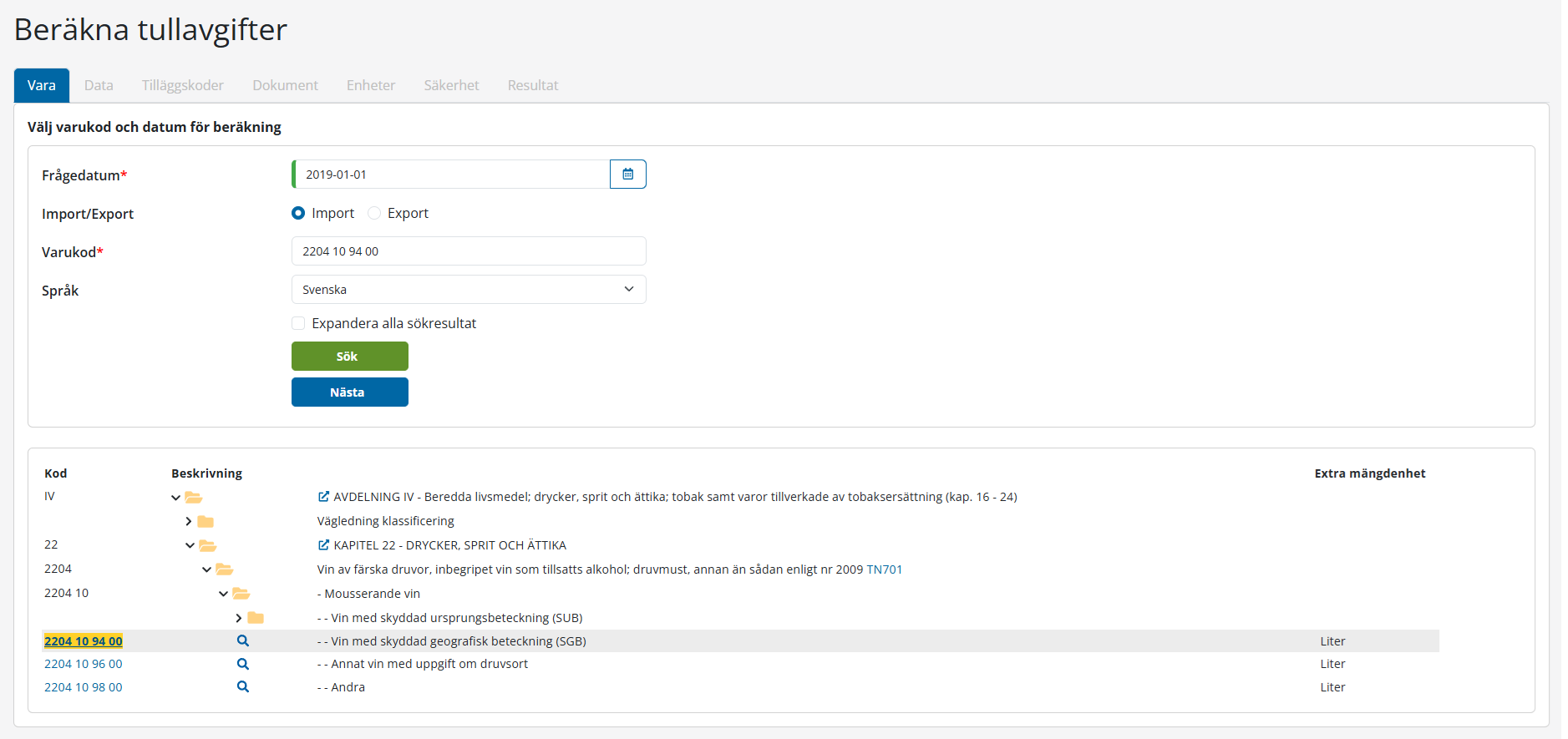This screenshot has width=1568, height=739.
Task: Switch to the Tilläggskoder tab
Action: pos(182,85)
